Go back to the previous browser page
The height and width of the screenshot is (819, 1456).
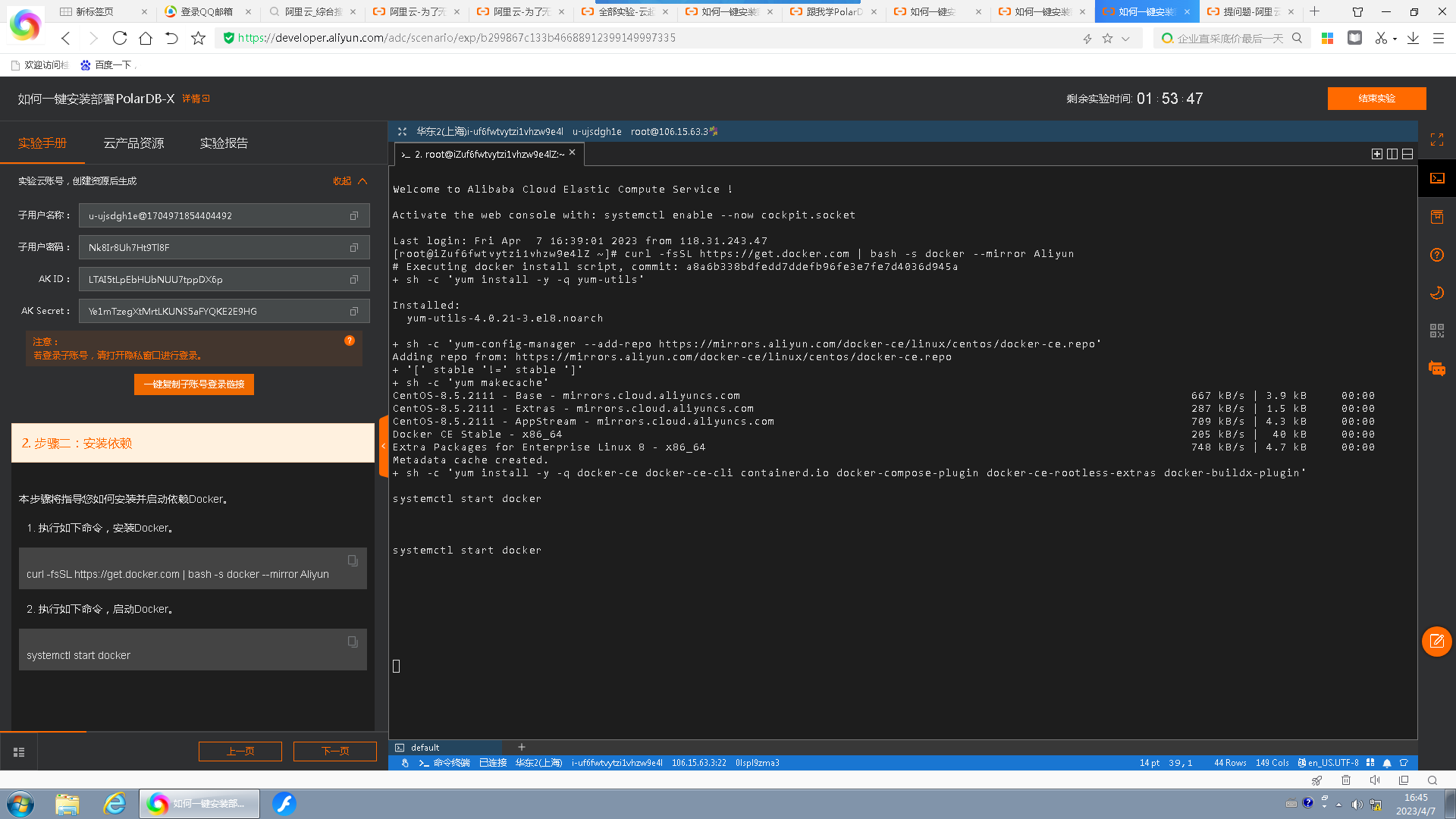click(x=66, y=38)
